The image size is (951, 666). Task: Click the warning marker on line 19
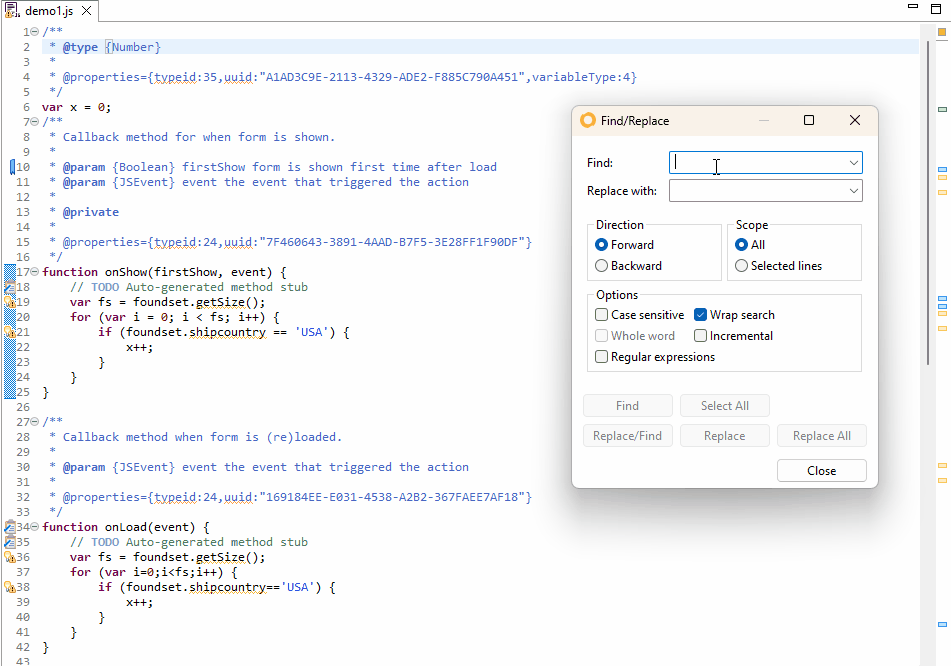coord(10,302)
